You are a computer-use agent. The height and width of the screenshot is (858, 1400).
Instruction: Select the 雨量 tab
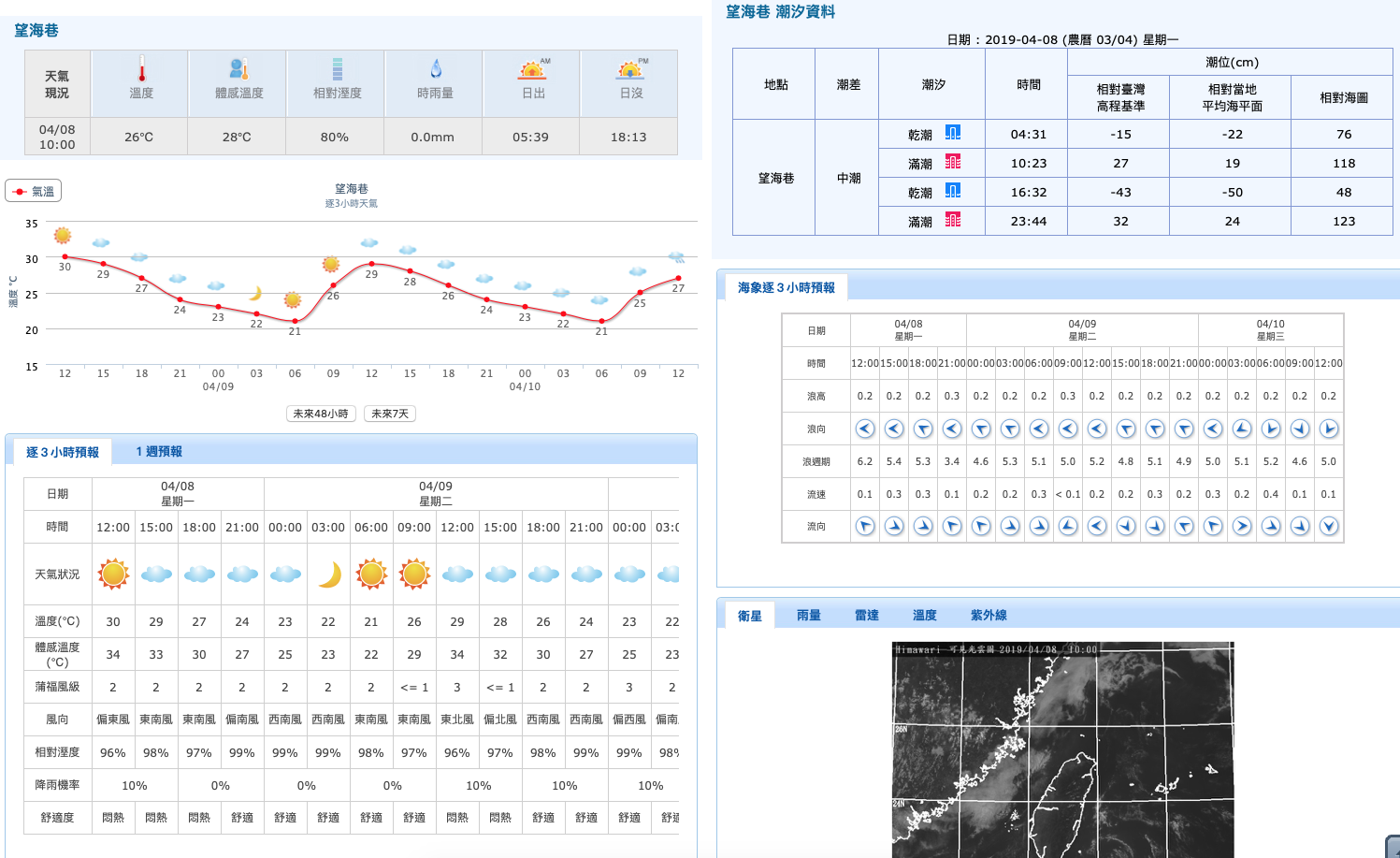coord(809,615)
